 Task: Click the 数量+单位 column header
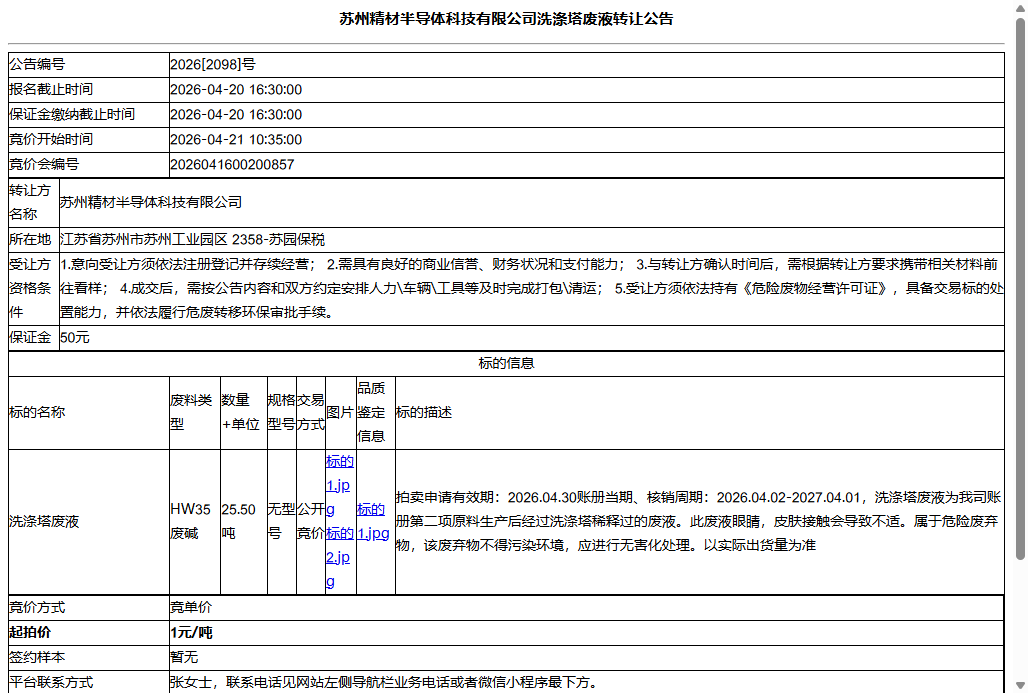(244, 412)
